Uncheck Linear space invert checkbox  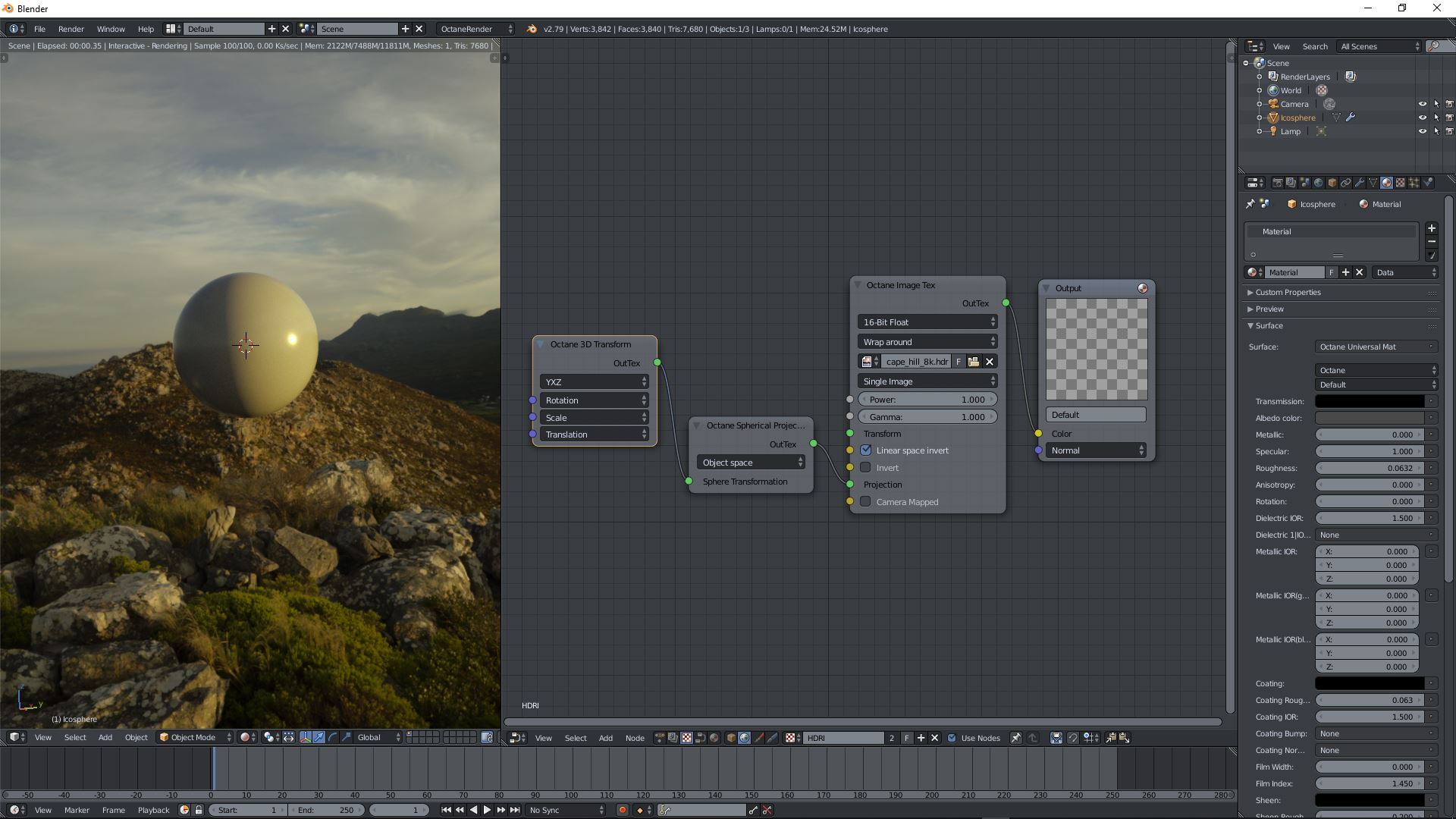pyautogui.click(x=866, y=450)
